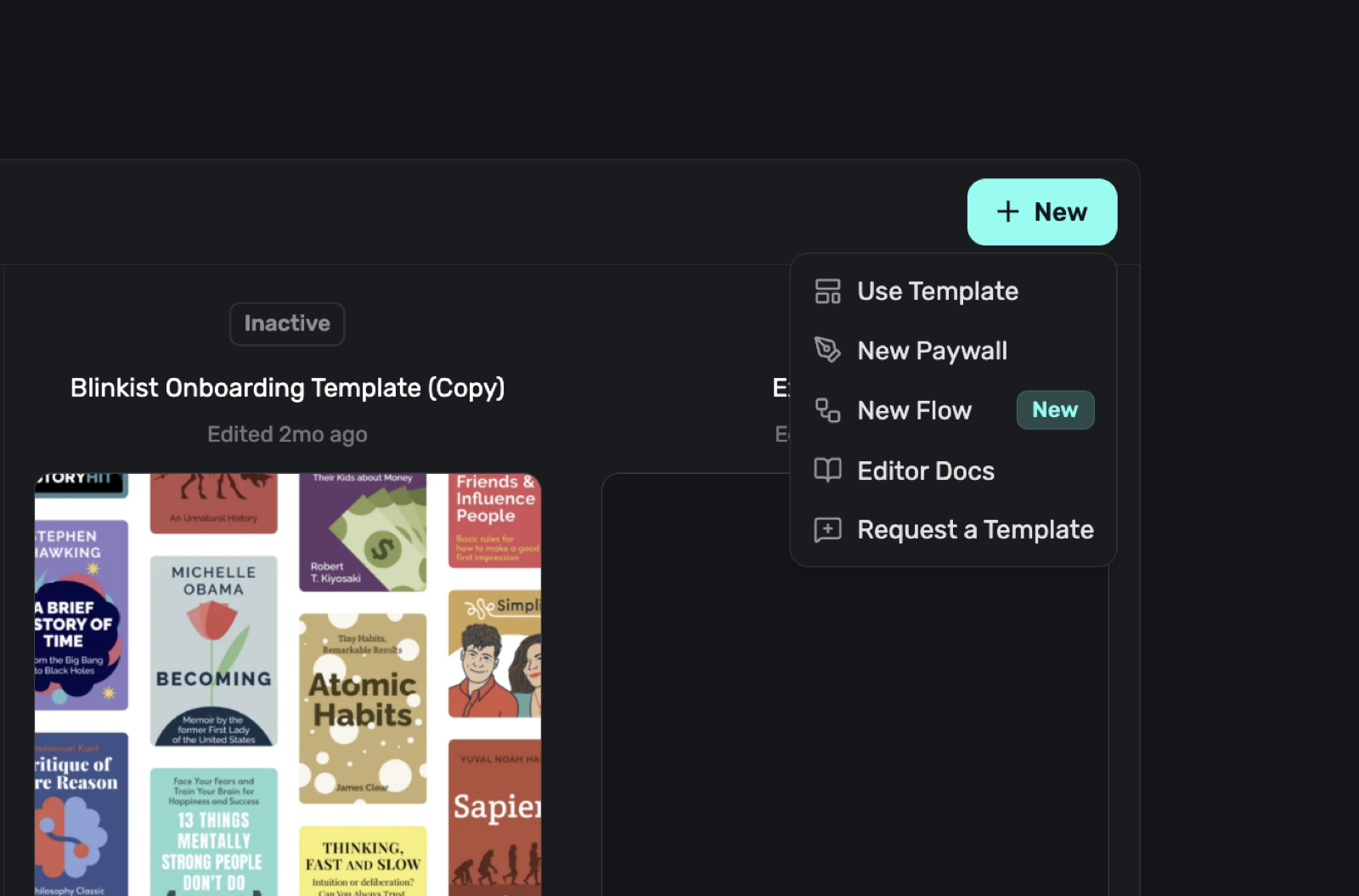Choose New Paywall menu entry

[x=953, y=351]
